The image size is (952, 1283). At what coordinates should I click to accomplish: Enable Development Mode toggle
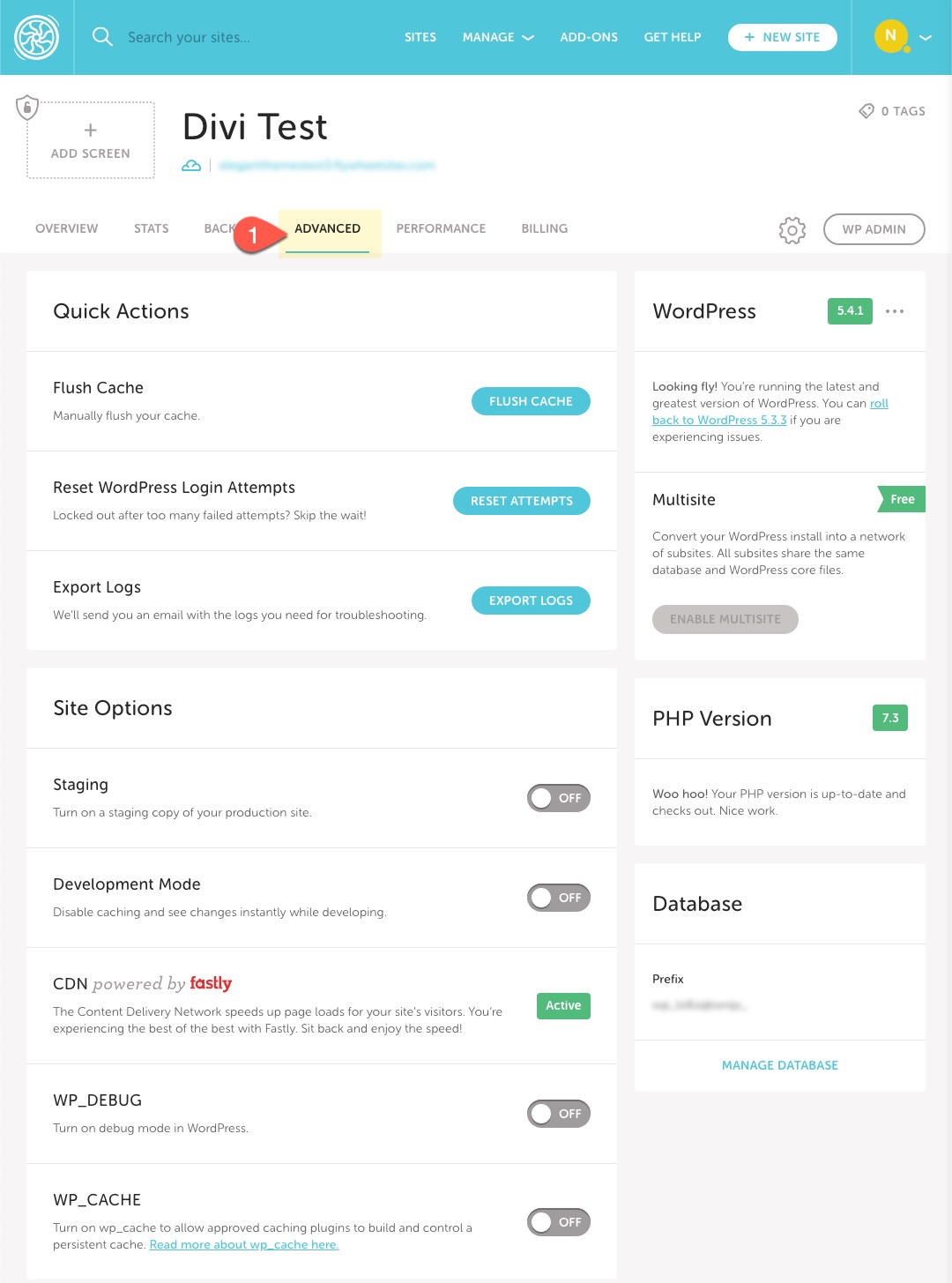pos(558,898)
